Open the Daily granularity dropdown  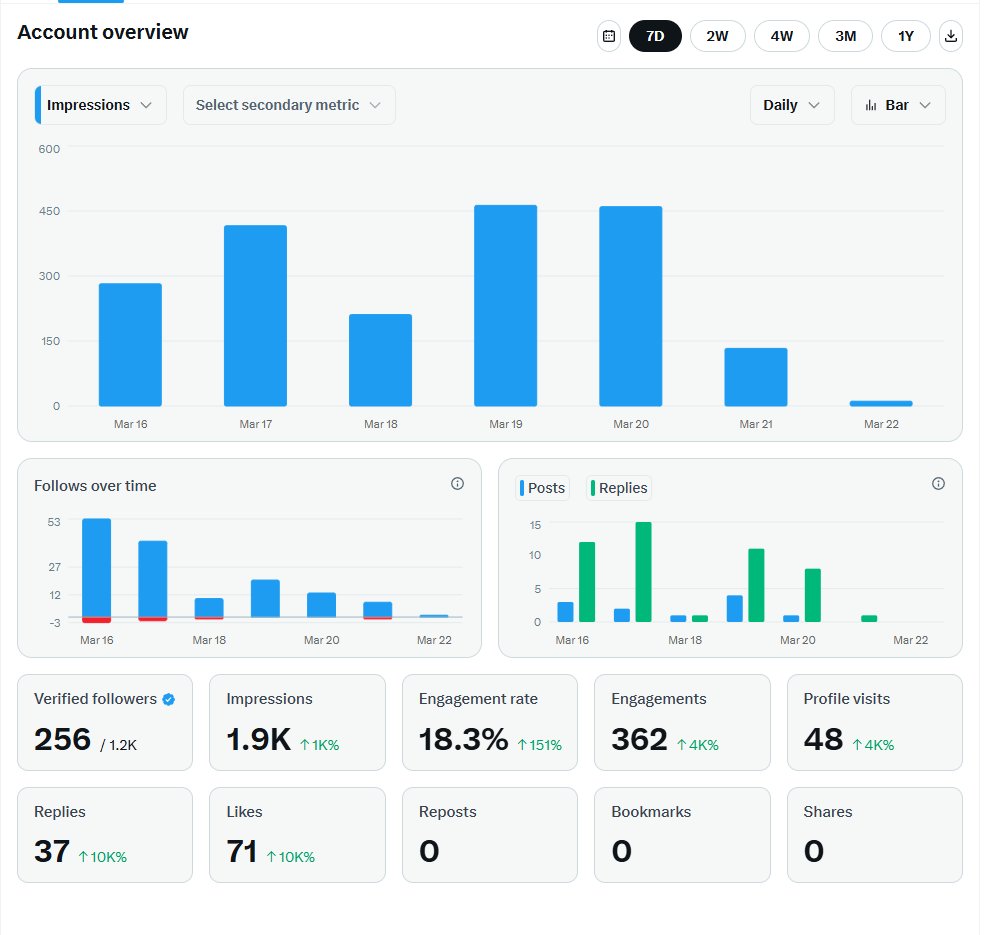point(792,105)
